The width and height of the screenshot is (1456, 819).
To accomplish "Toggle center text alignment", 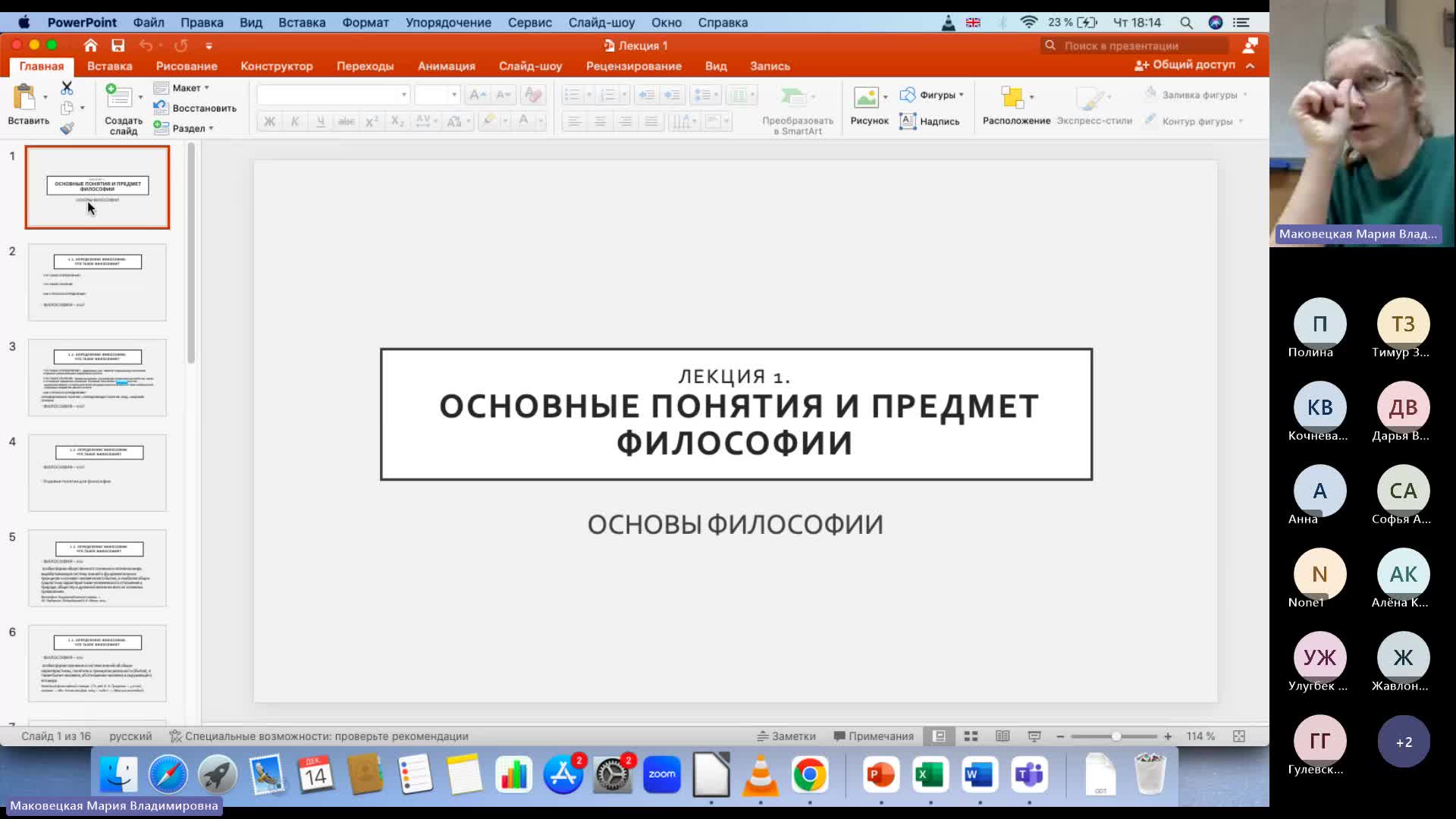I will (x=600, y=121).
